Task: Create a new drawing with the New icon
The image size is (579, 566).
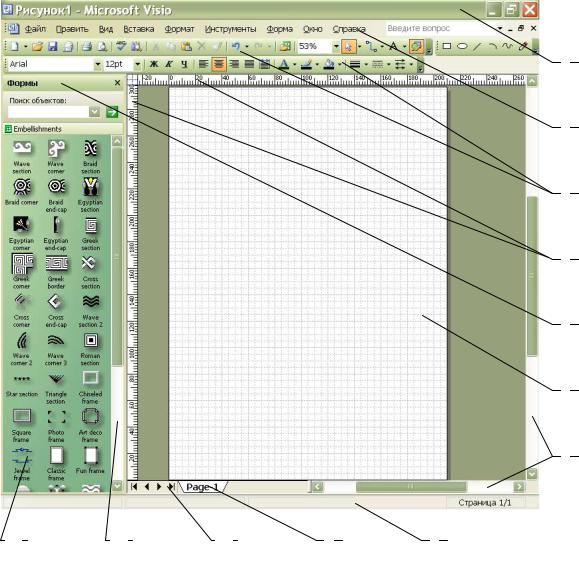Action: 14,47
